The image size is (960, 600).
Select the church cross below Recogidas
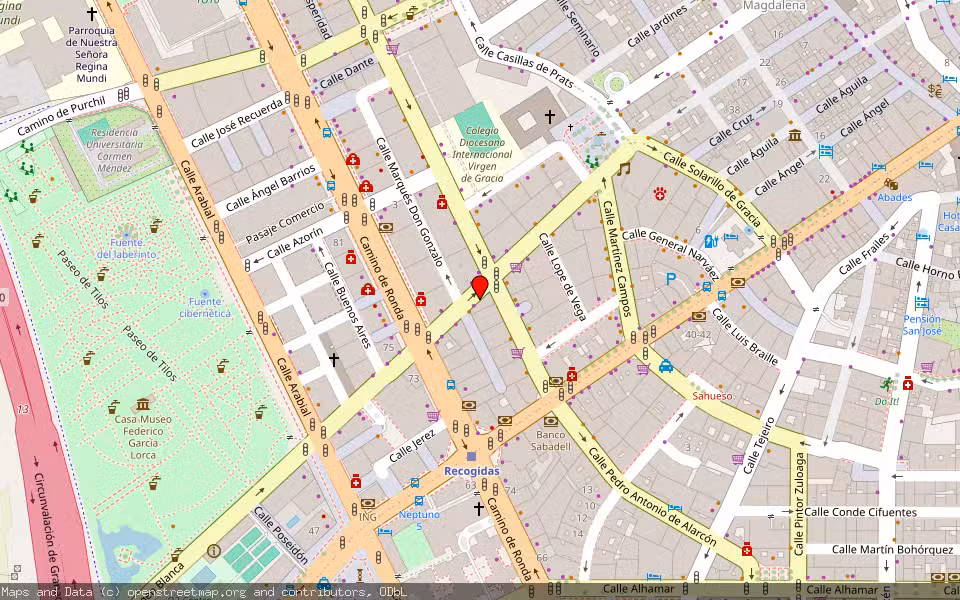tap(479, 508)
